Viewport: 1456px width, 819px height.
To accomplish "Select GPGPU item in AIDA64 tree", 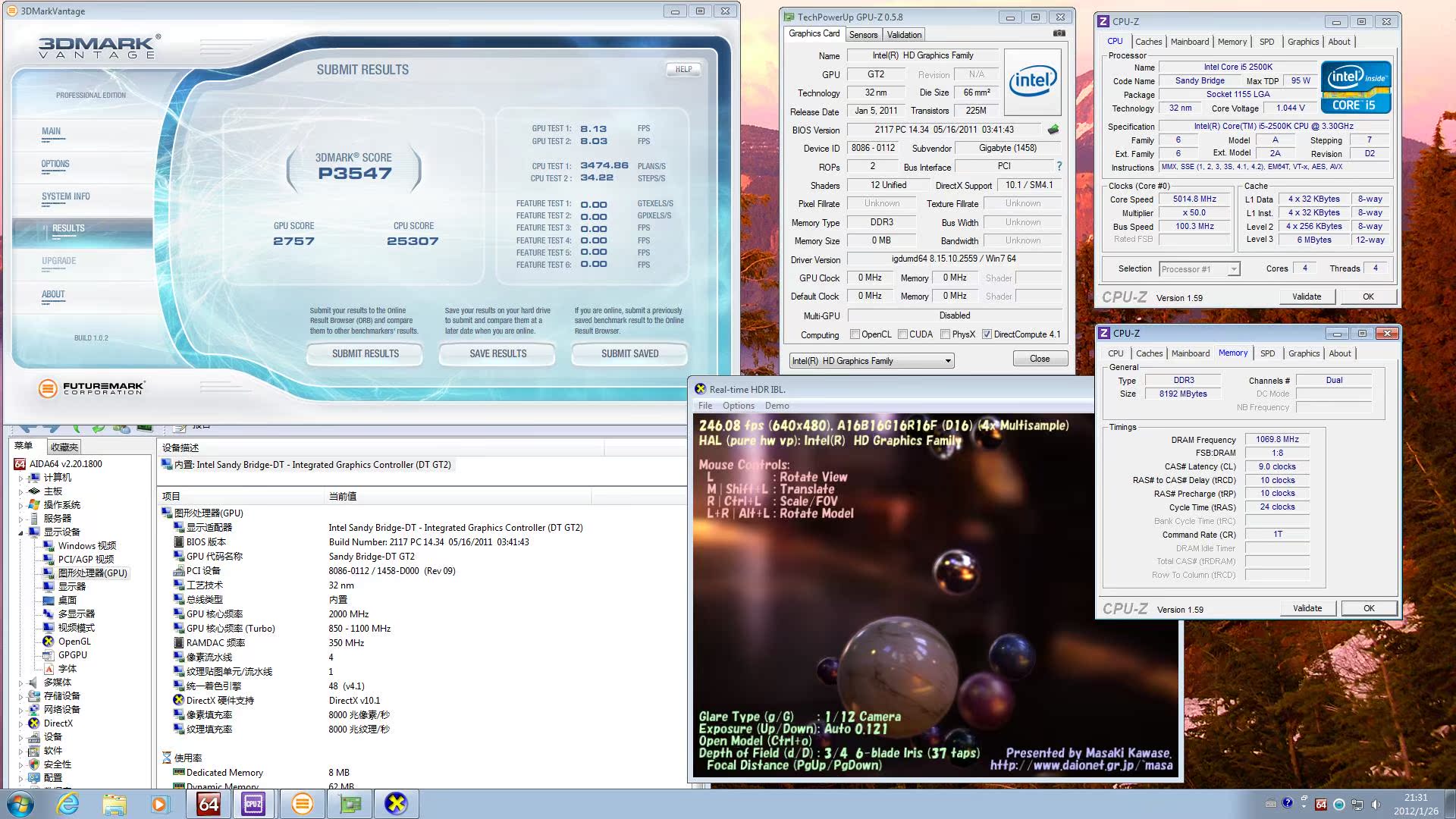I will click(73, 655).
